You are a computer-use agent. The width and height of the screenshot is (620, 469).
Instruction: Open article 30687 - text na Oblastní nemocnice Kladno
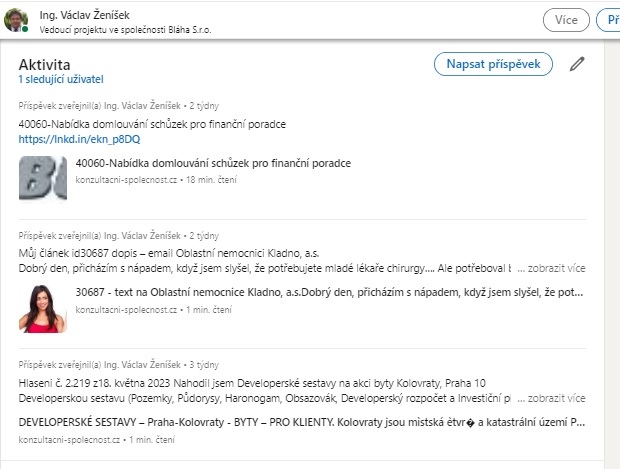tap(329, 293)
